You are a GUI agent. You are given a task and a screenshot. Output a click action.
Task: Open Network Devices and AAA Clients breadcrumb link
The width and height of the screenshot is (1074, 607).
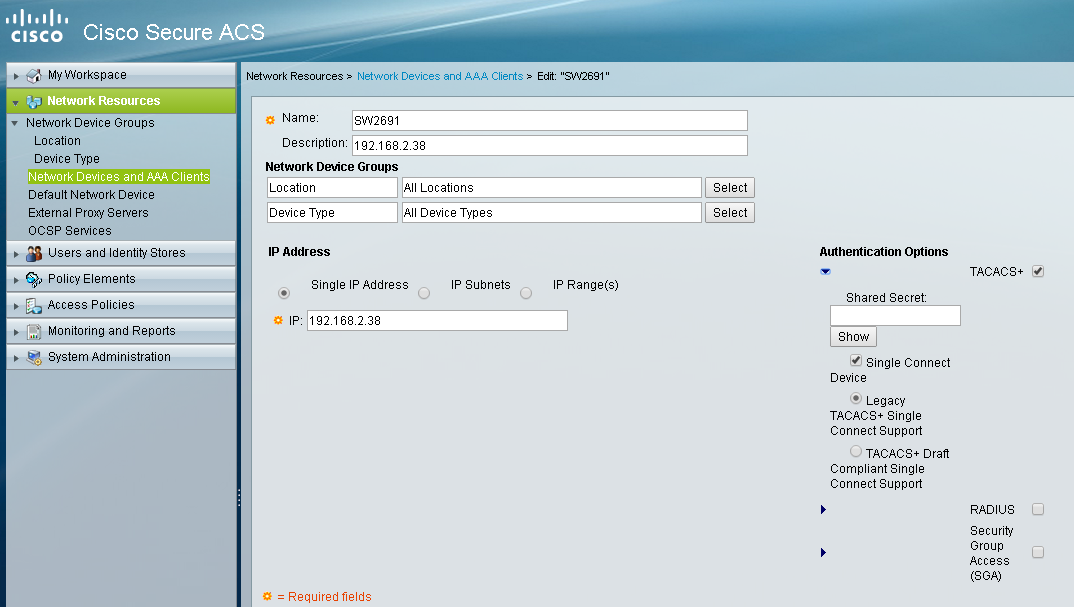click(x=440, y=76)
